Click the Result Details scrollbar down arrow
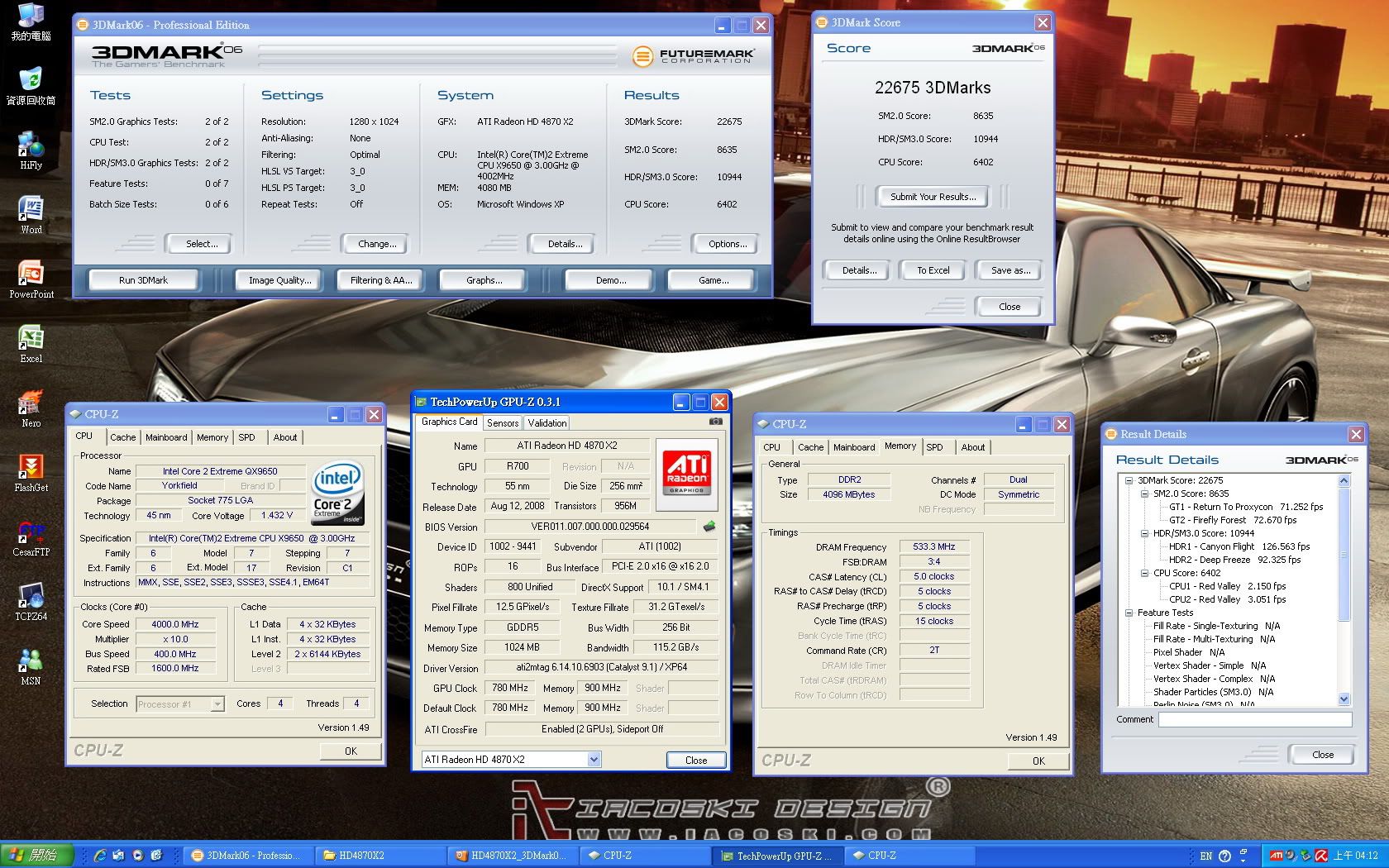Viewport: 1389px width, 868px height. click(1344, 699)
